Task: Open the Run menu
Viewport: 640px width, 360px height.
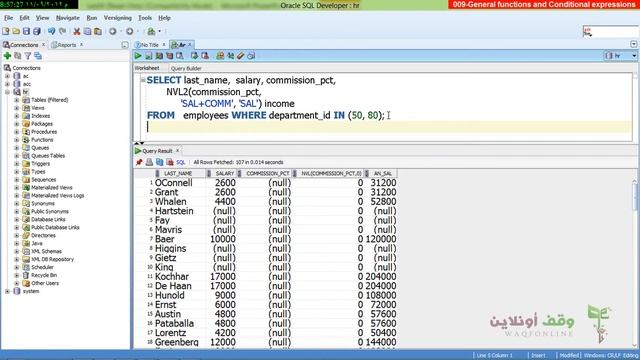Action: pos(92,18)
